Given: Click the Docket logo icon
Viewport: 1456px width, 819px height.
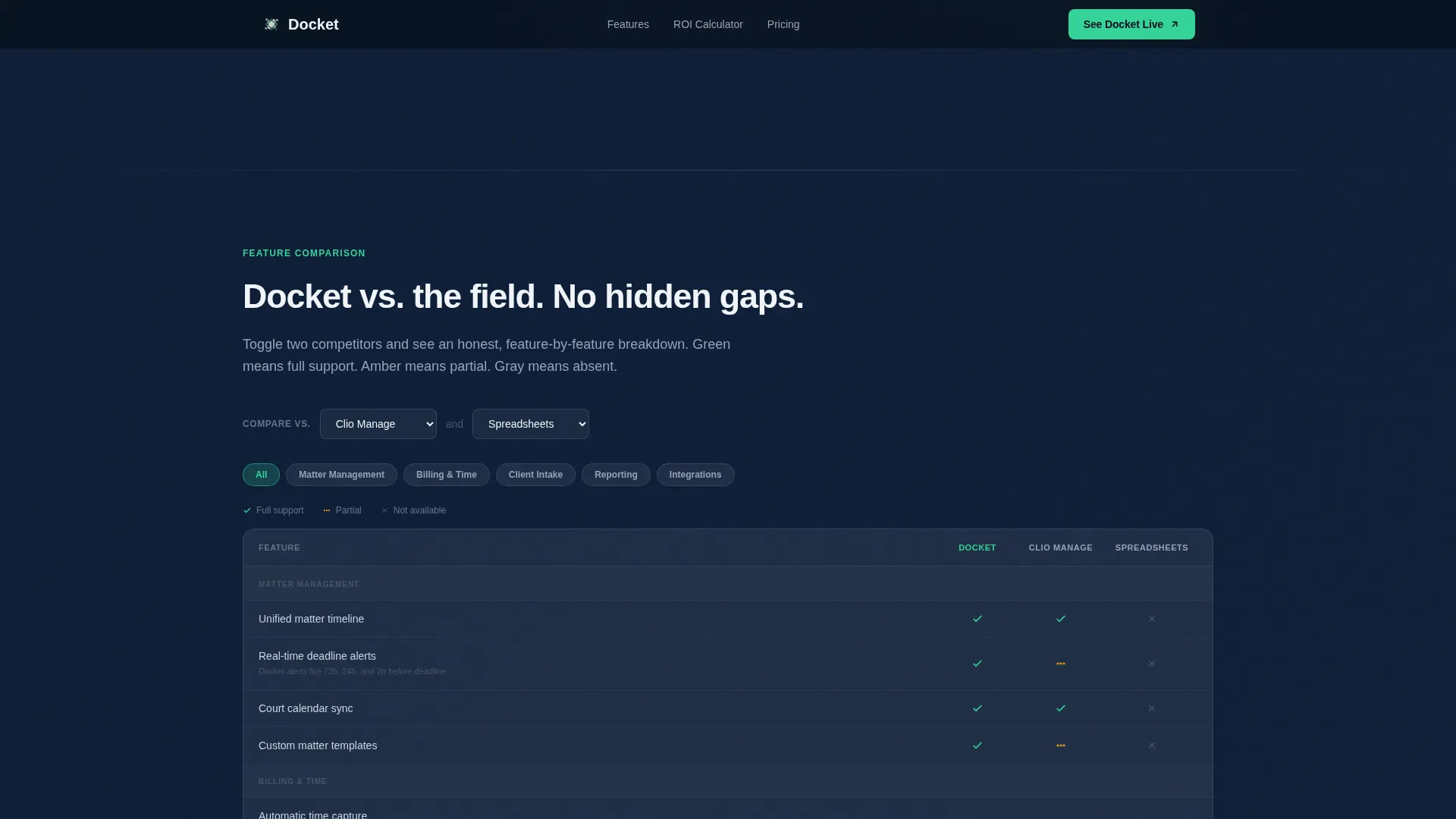Looking at the screenshot, I should point(271,24).
